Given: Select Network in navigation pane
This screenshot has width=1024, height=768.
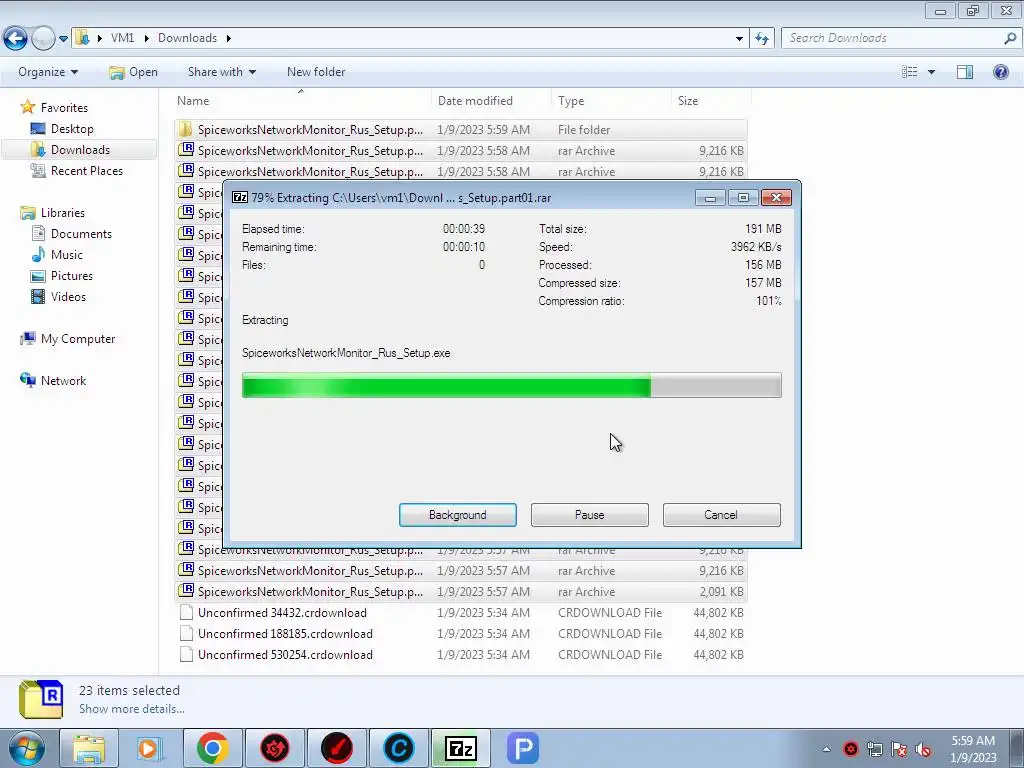Looking at the screenshot, I should pos(63,381).
